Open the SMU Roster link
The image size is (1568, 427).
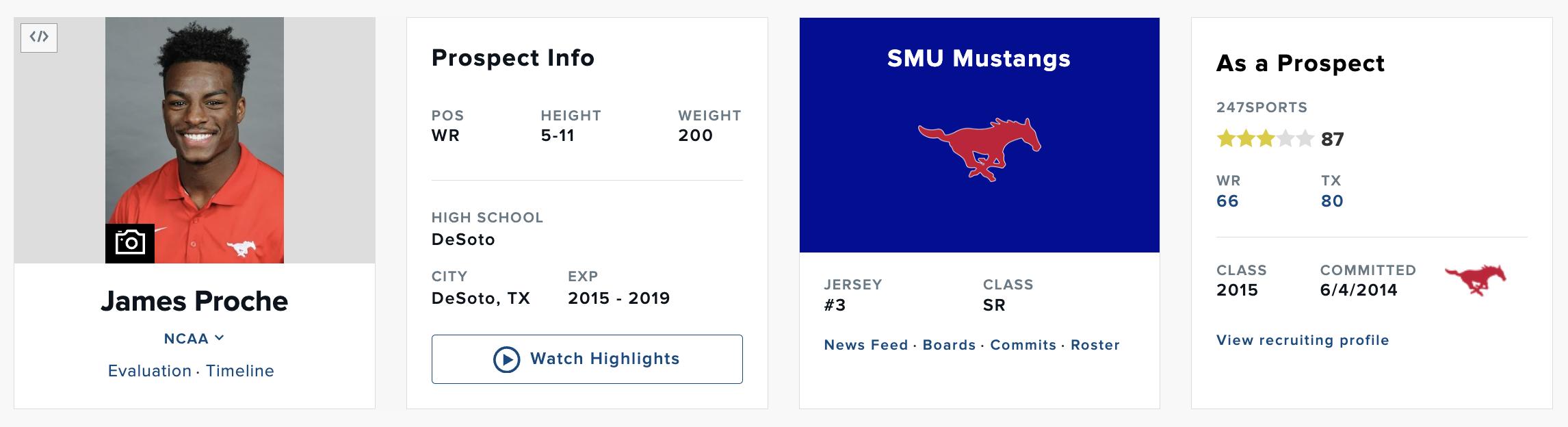tap(1095, 345)
